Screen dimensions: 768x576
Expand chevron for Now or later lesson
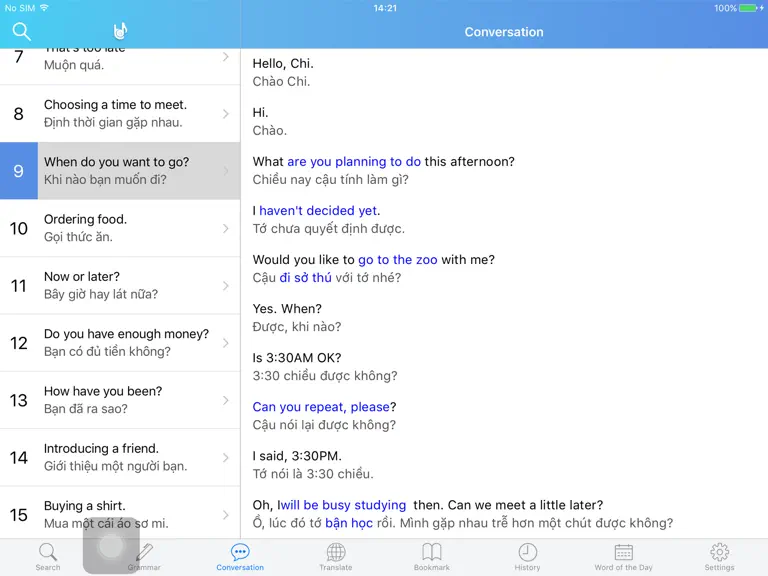(x=226, y=286)
